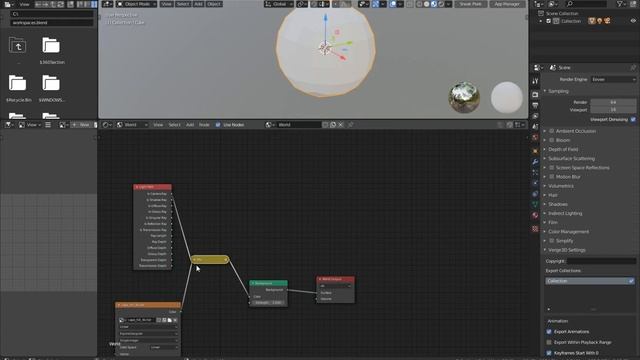Pin the properties editor context

tap(633, 68)
